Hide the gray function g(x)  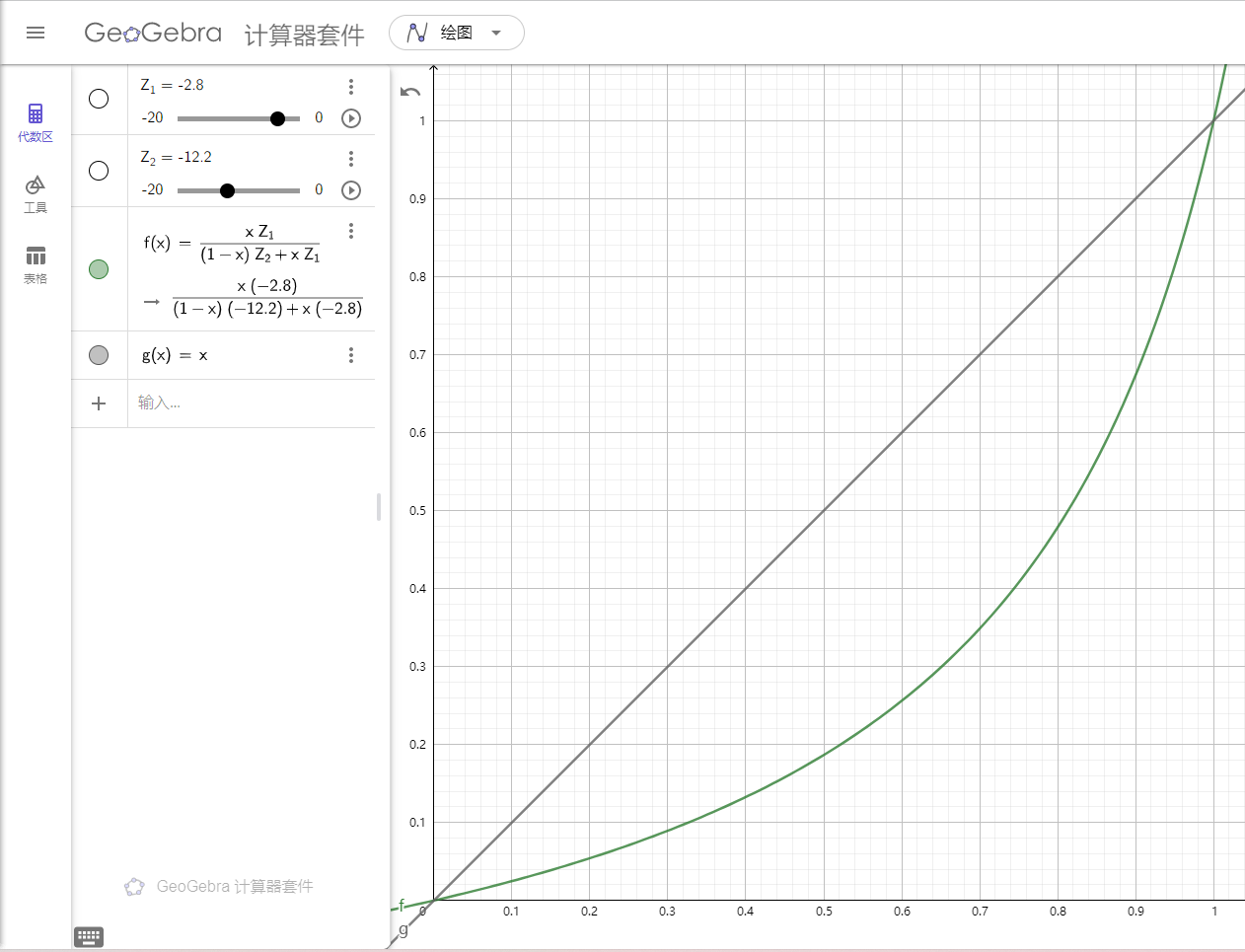pos(99,355)
